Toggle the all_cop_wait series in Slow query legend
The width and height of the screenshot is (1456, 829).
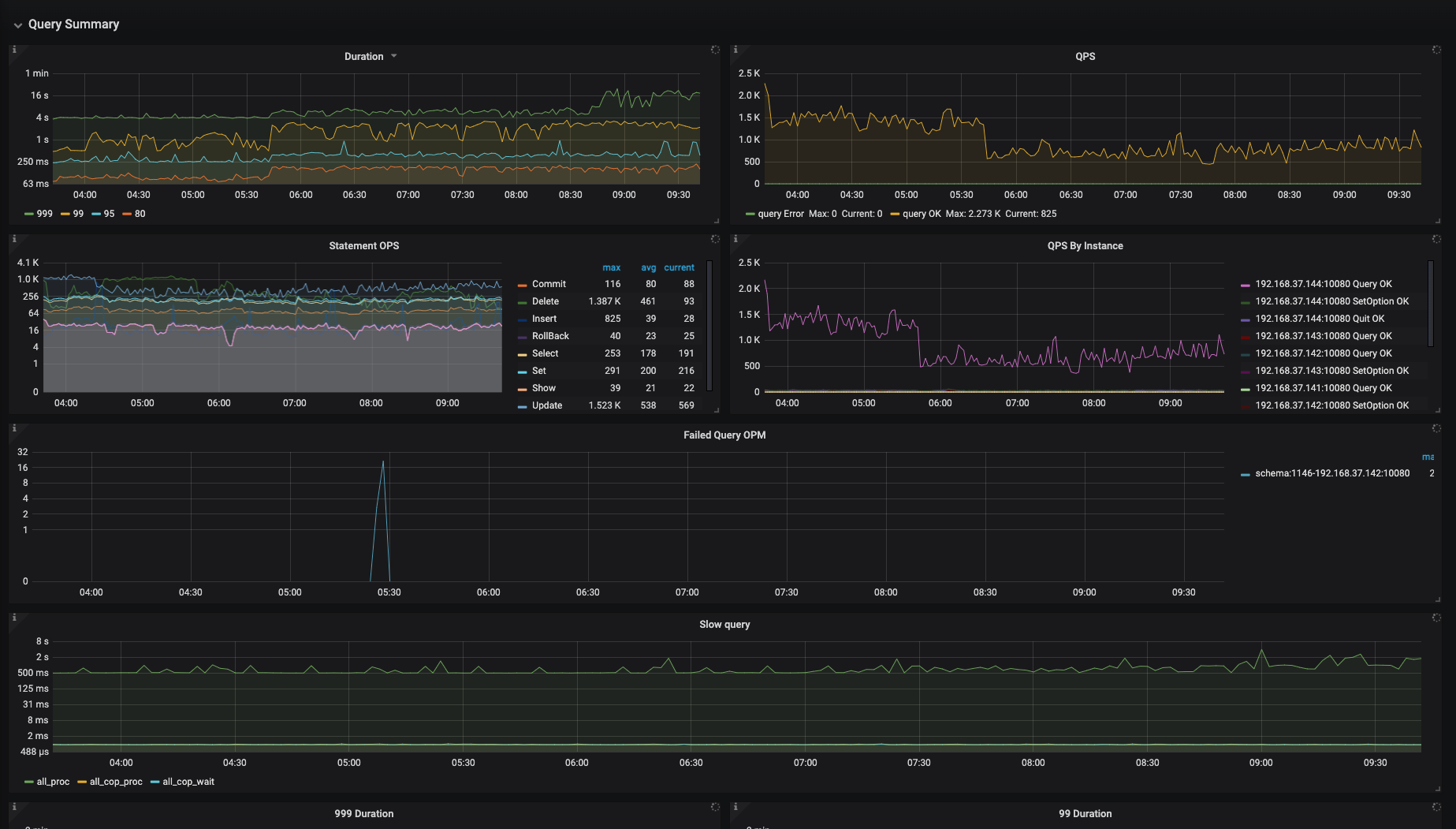coord(188,782)
